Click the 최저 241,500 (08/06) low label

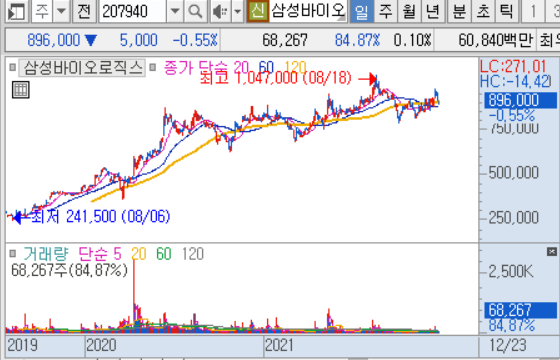point(100,217)
